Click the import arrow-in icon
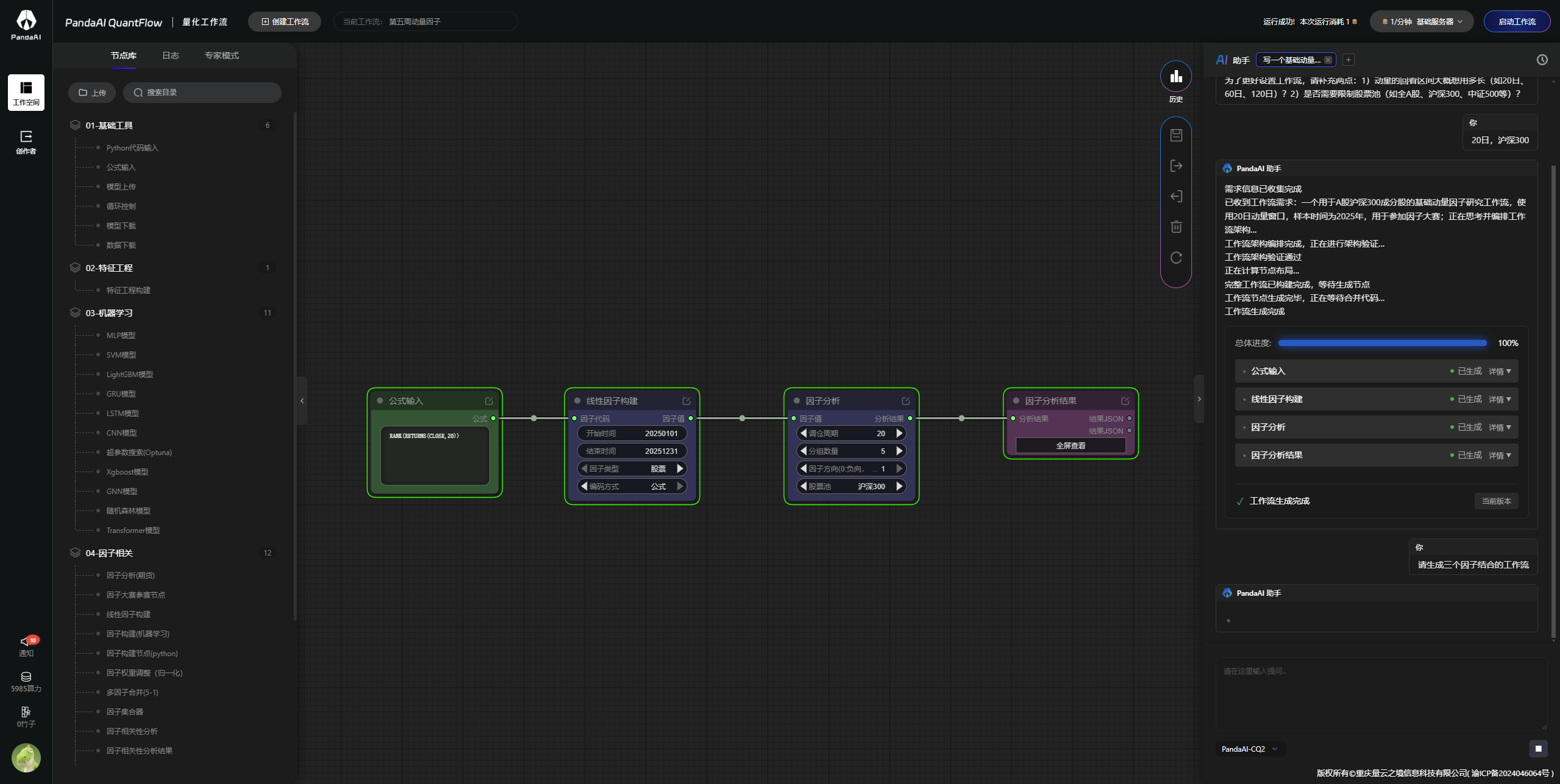 pyautogui.click(x=1176, y=196)
